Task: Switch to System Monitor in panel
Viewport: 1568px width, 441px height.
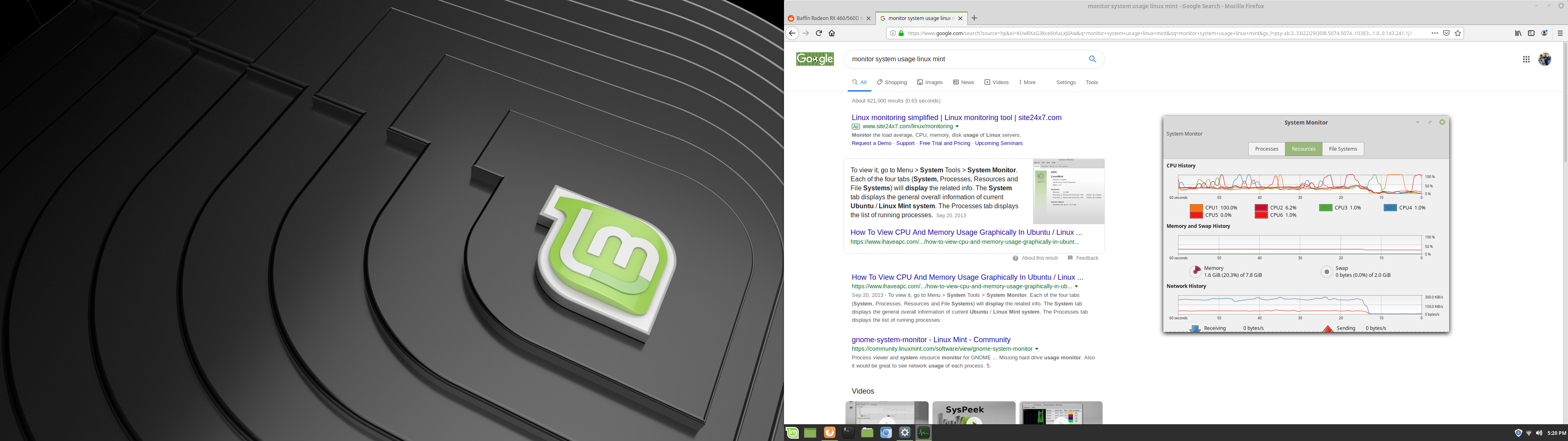Action: pos(923,432)
